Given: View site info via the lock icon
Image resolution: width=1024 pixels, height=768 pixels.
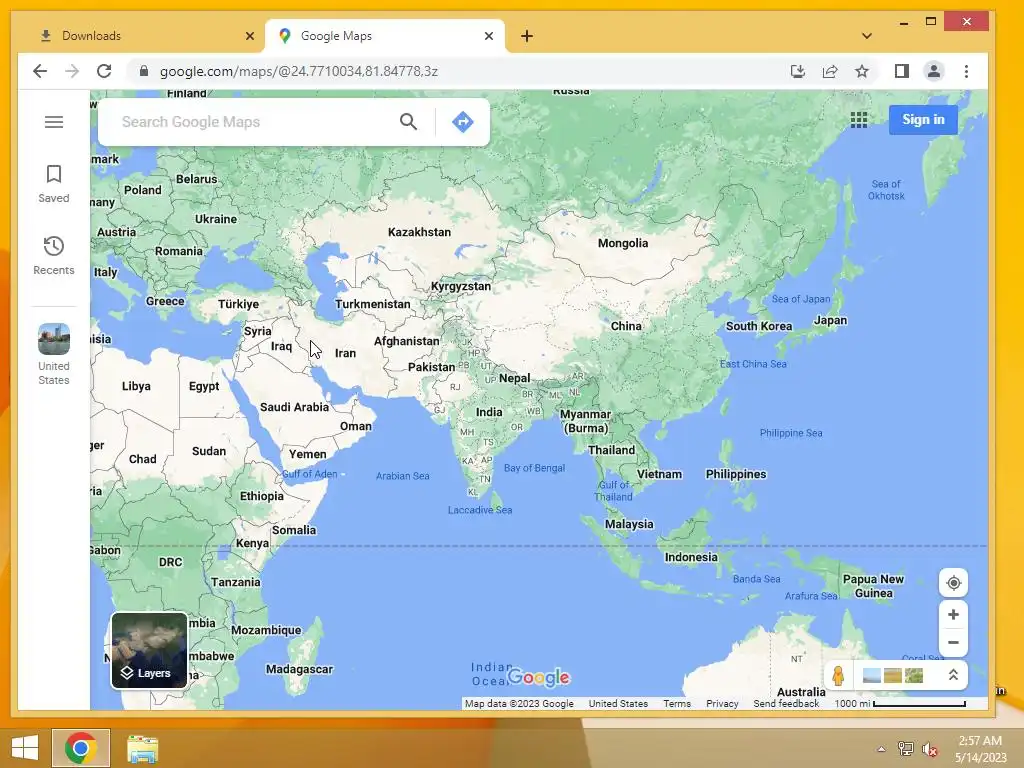Looking at the screenshot, I should 144,71.
